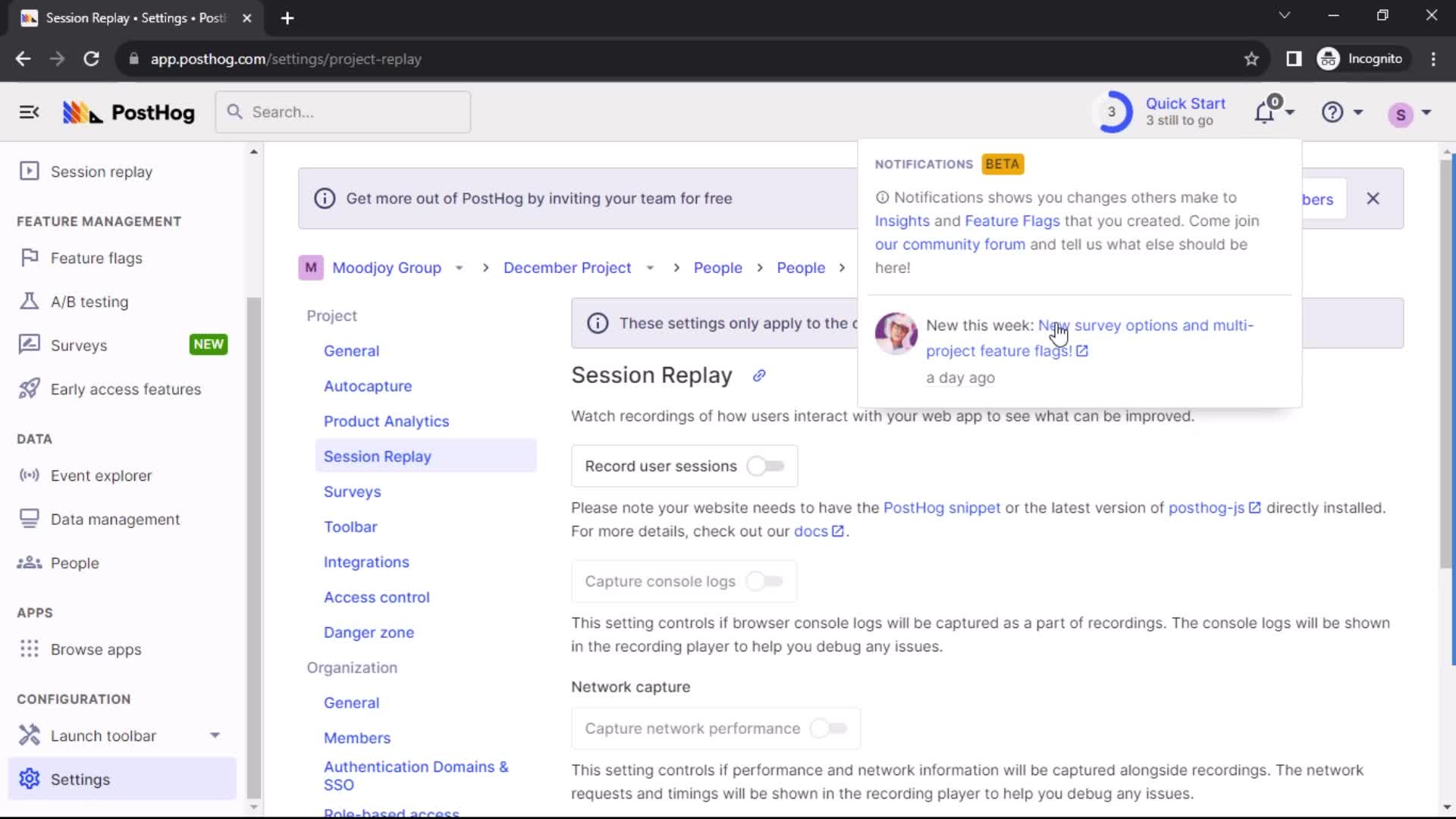Expand the People breadcrumb dropdown

coord(718,267)
